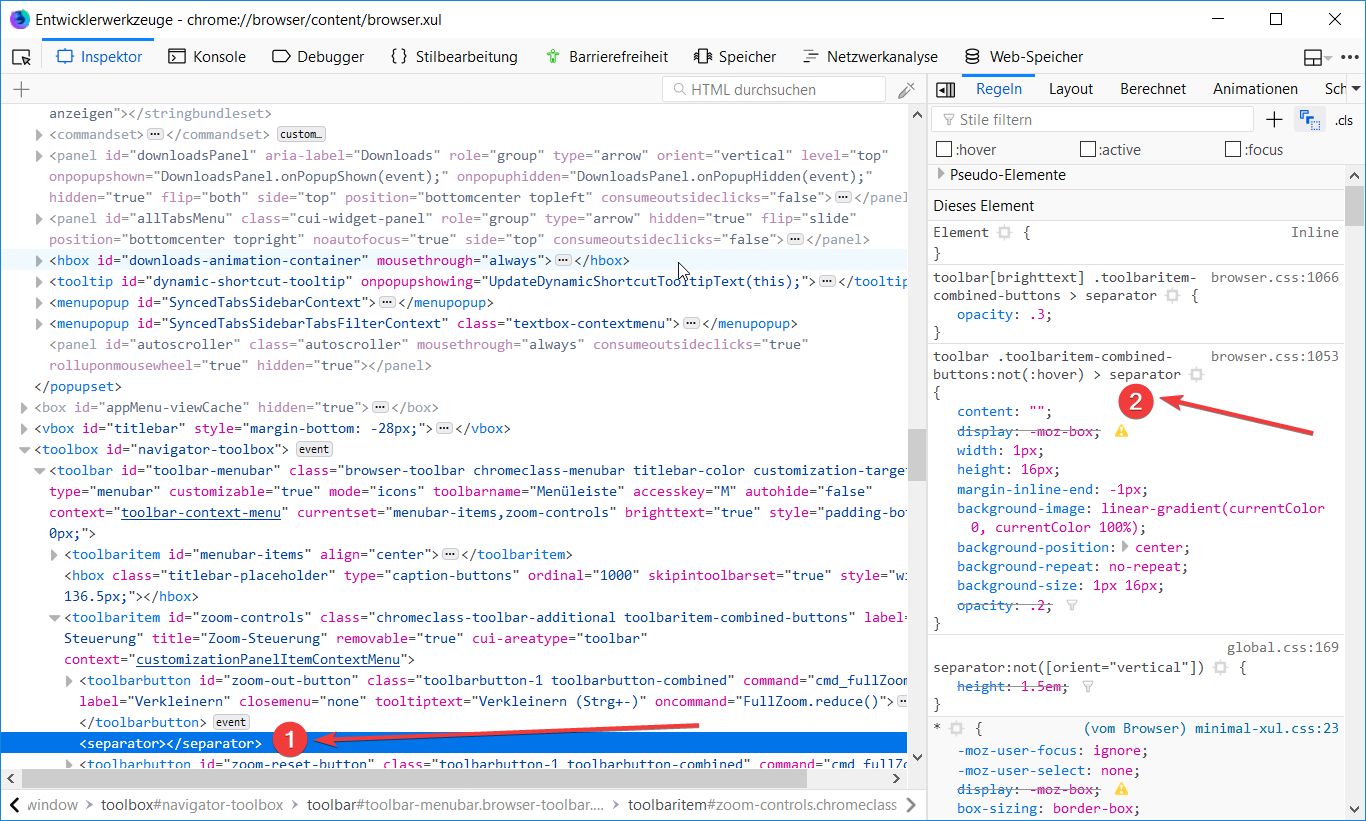
Task: Enable the :hover pseudo-class checkbox
Action: (x=943, y=150)
